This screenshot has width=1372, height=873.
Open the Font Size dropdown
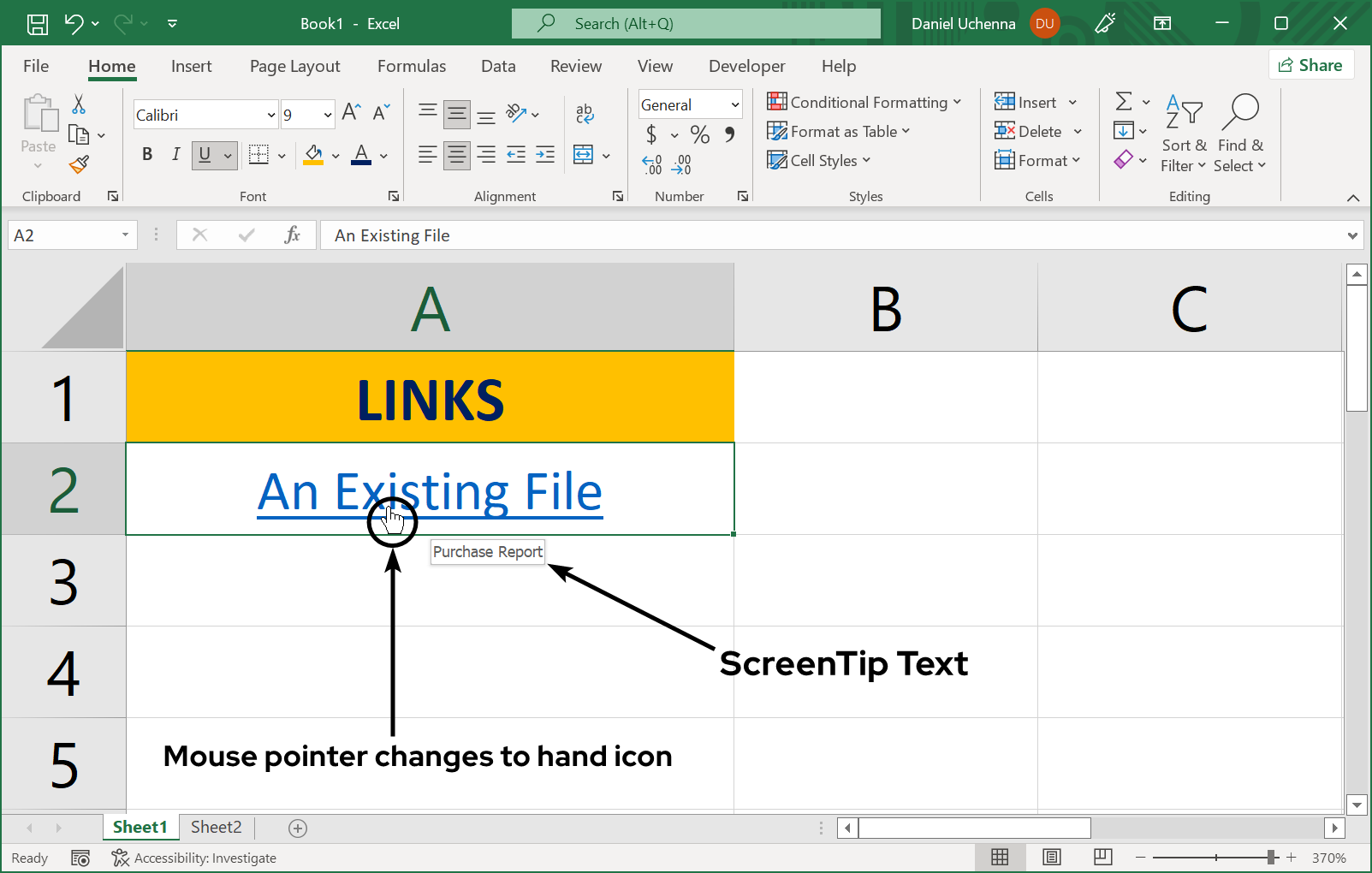click(x=306, y=114)
